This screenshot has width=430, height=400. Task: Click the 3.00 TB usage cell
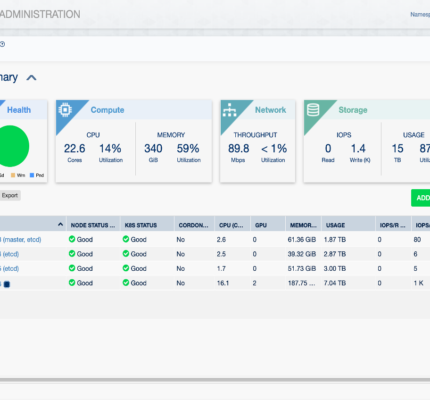tap(335, 269)
